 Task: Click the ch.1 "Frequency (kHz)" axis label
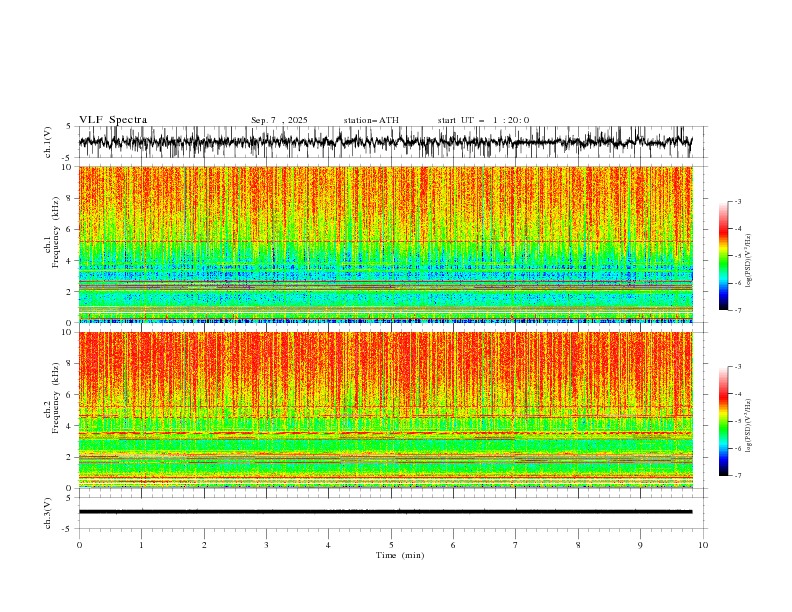pyautogui.click(x=55, y=232)
